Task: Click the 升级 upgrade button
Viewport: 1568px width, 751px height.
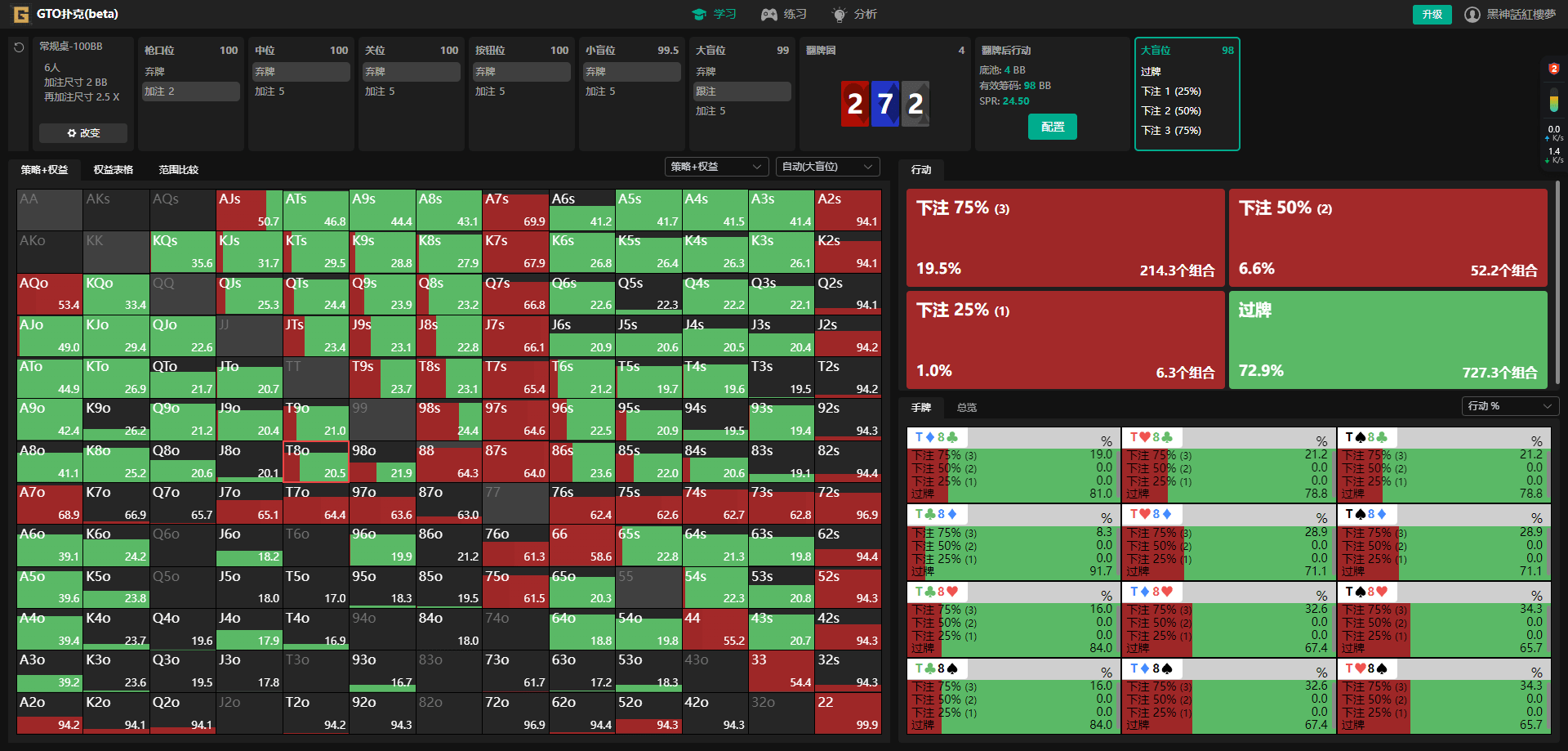Action: point(1432,15)
